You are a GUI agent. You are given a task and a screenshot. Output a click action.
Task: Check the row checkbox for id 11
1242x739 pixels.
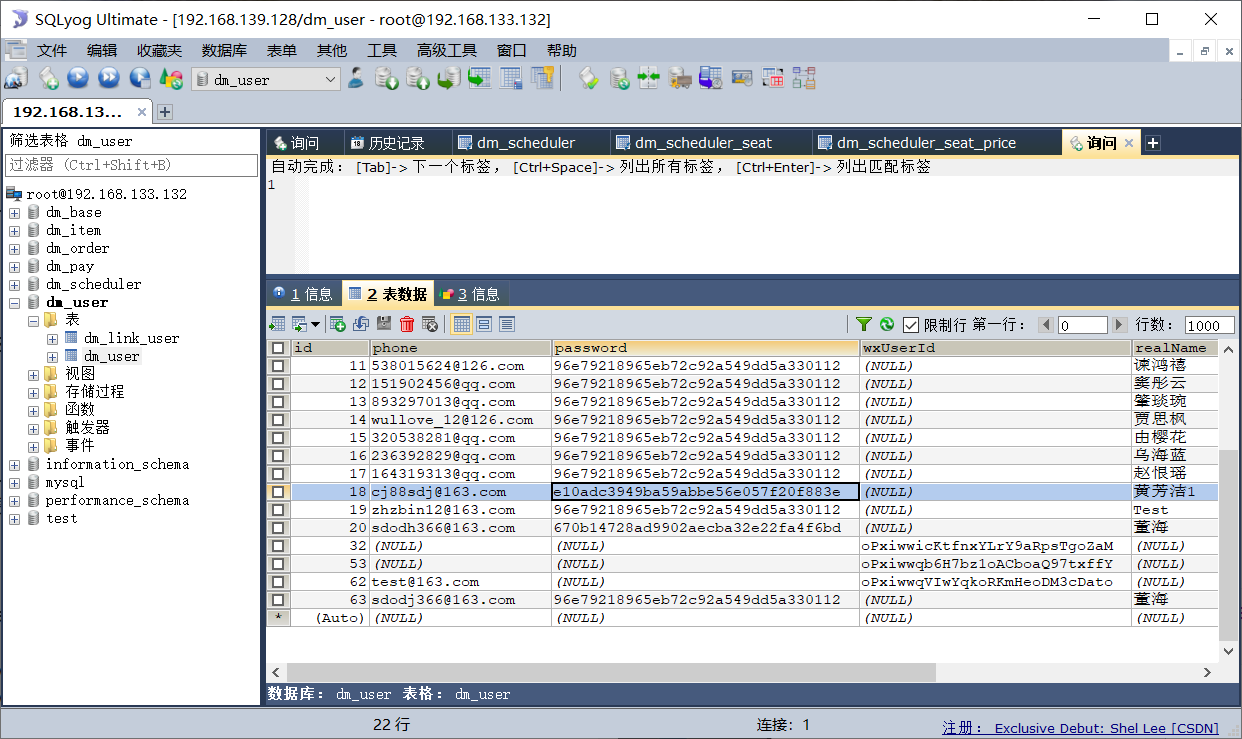tap(278, 366)
